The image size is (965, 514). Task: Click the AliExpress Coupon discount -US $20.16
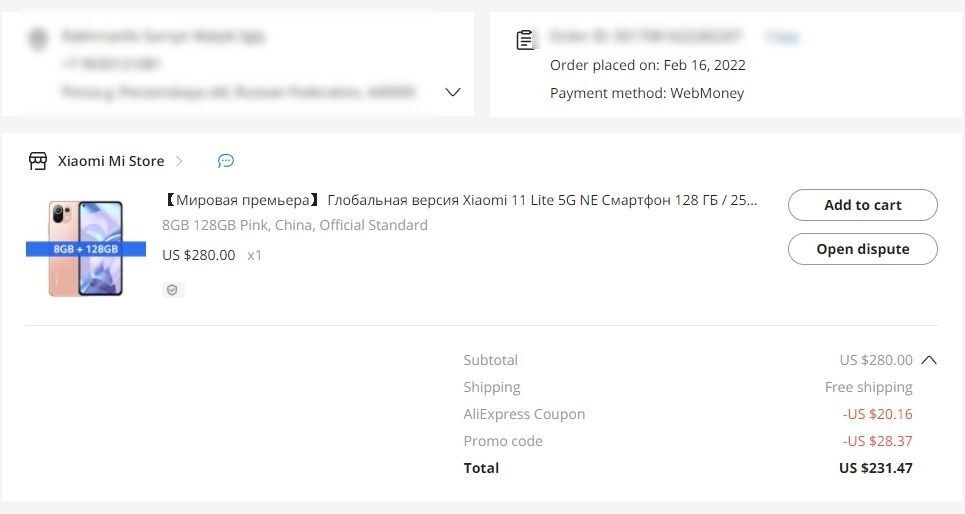[877, 414]
